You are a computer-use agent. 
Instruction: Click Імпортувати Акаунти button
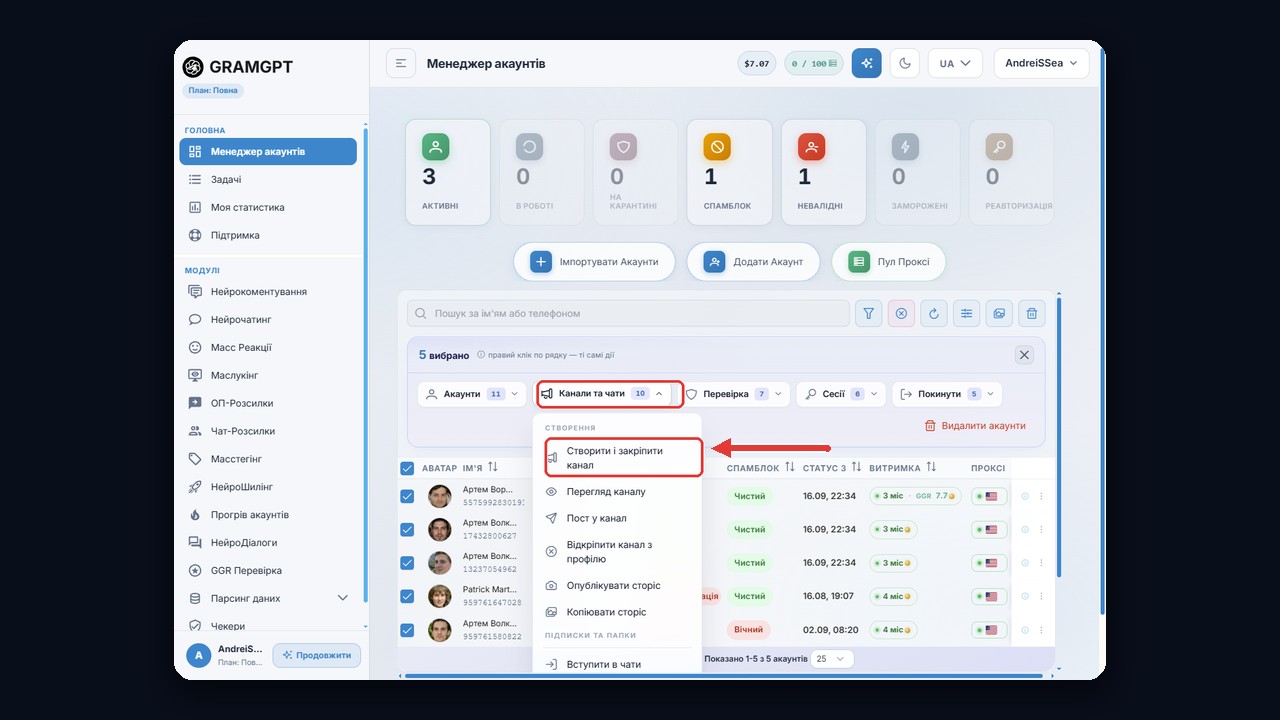tap(594, 262)
